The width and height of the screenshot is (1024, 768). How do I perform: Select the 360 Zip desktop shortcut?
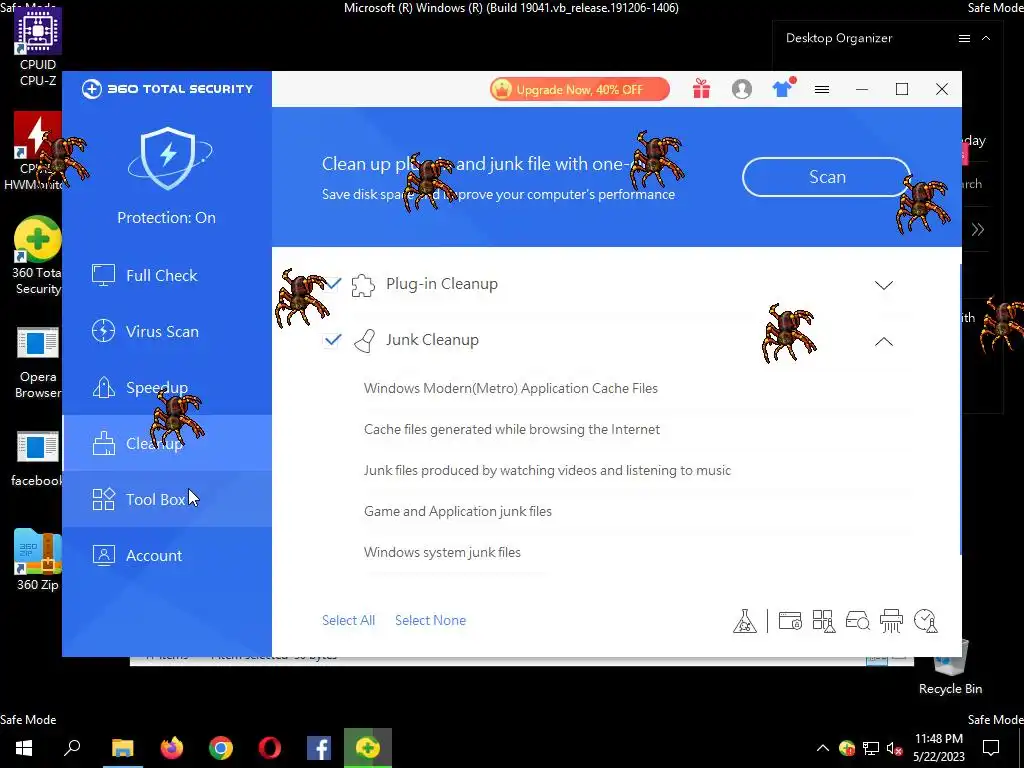tap(38, 560)
